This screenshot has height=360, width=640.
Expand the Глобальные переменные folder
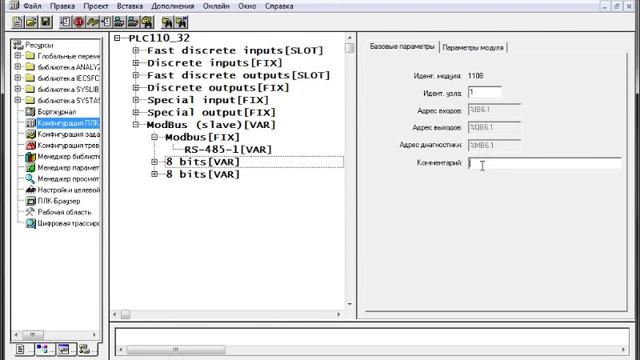18,56
